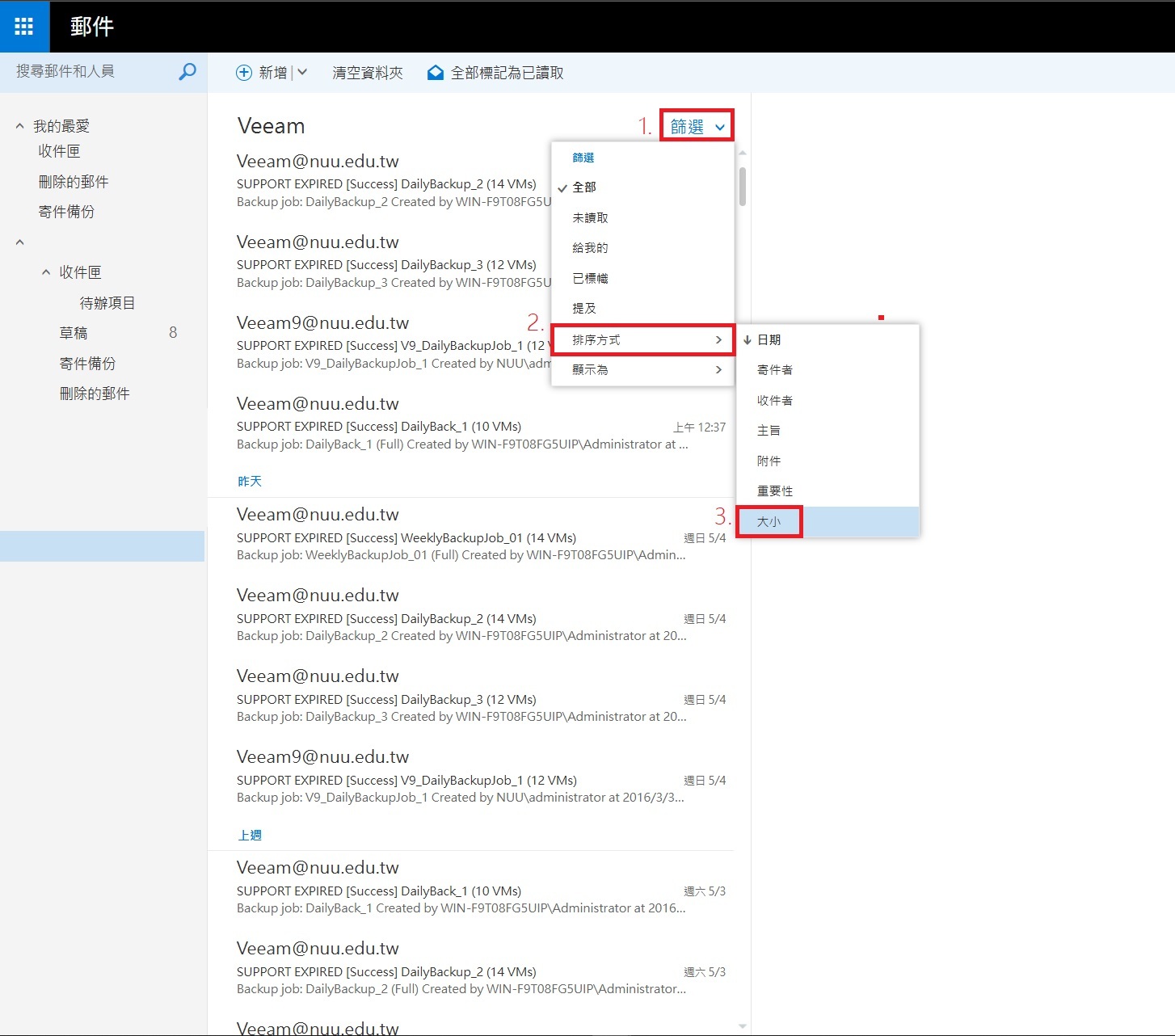Click the 新增 plus icon

(x=243, y=73)
